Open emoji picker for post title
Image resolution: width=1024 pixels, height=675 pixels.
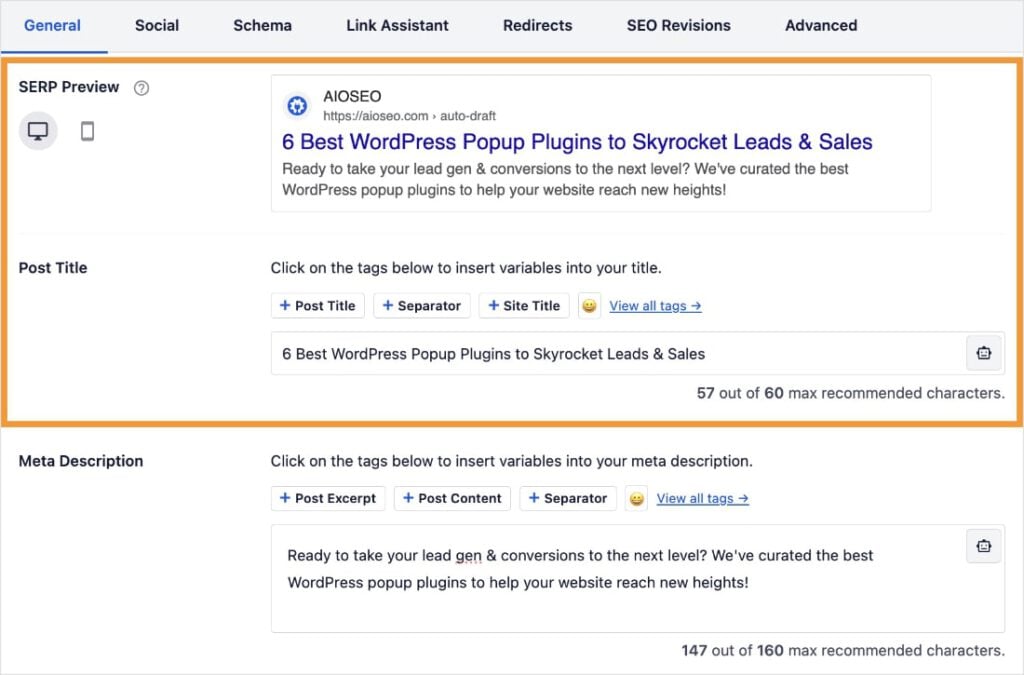pyautogui.click(x=589, y=306)
